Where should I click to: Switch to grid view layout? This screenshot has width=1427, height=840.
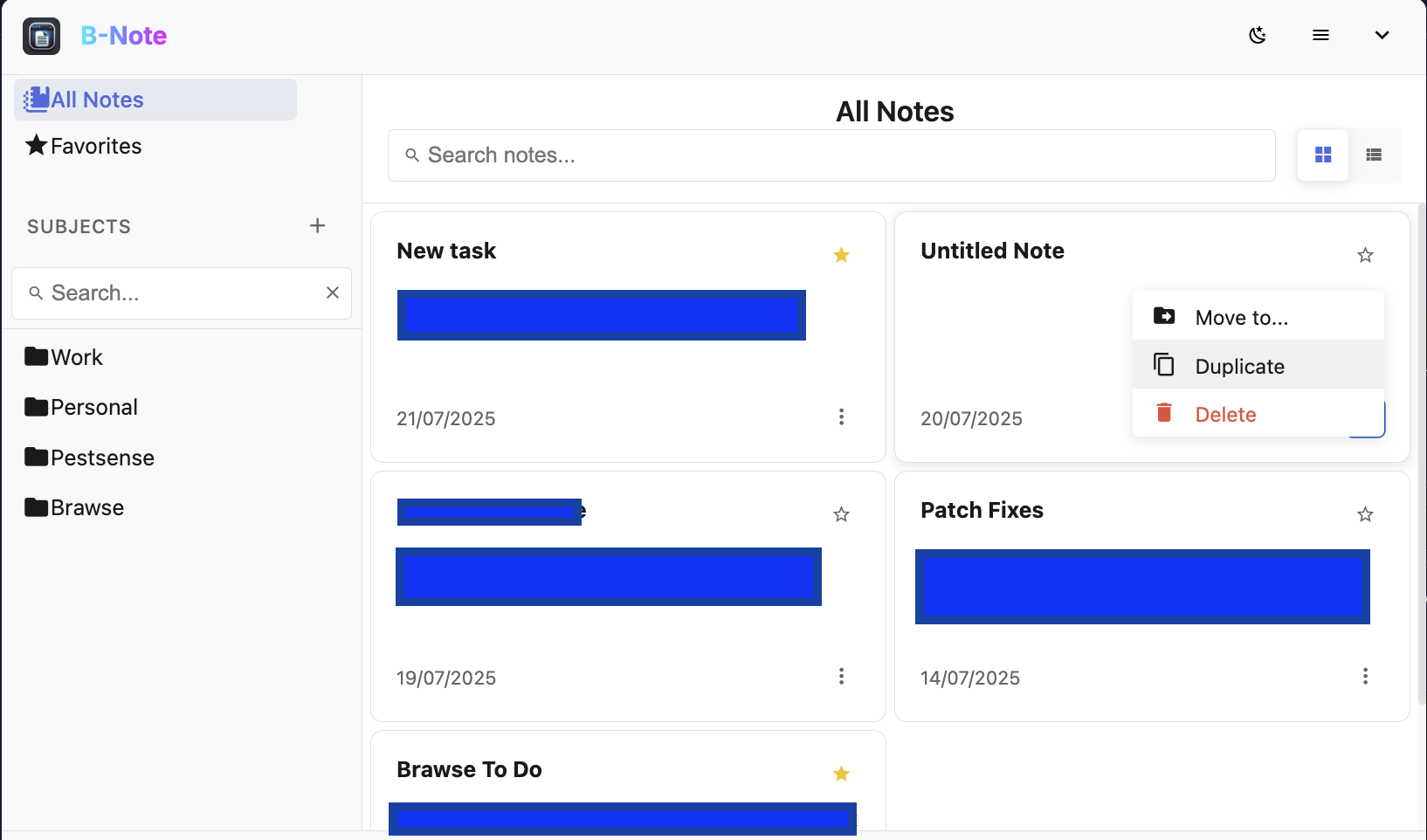1322,155
